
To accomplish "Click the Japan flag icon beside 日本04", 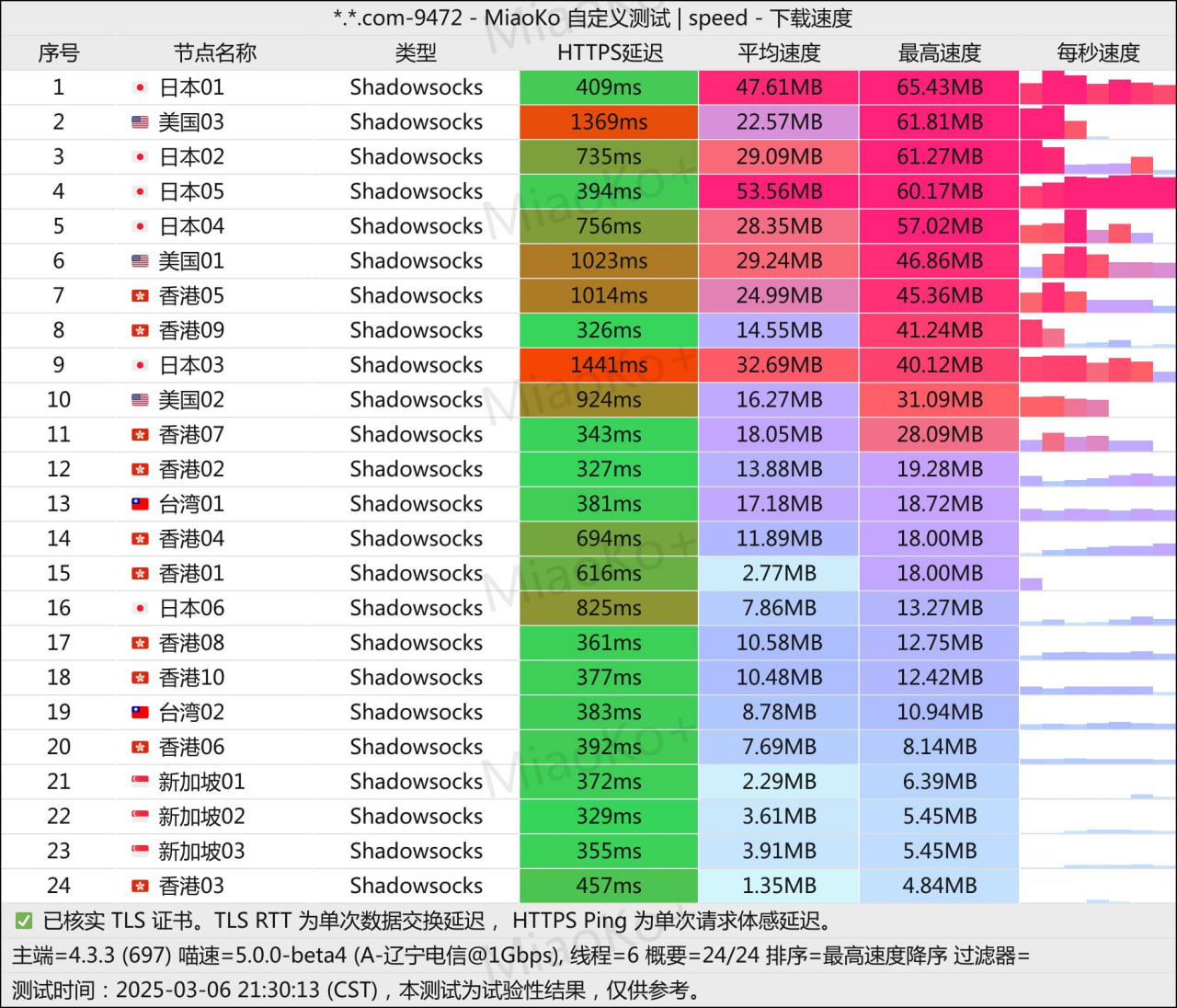I will pyautogui.click(x=140, y=226).
